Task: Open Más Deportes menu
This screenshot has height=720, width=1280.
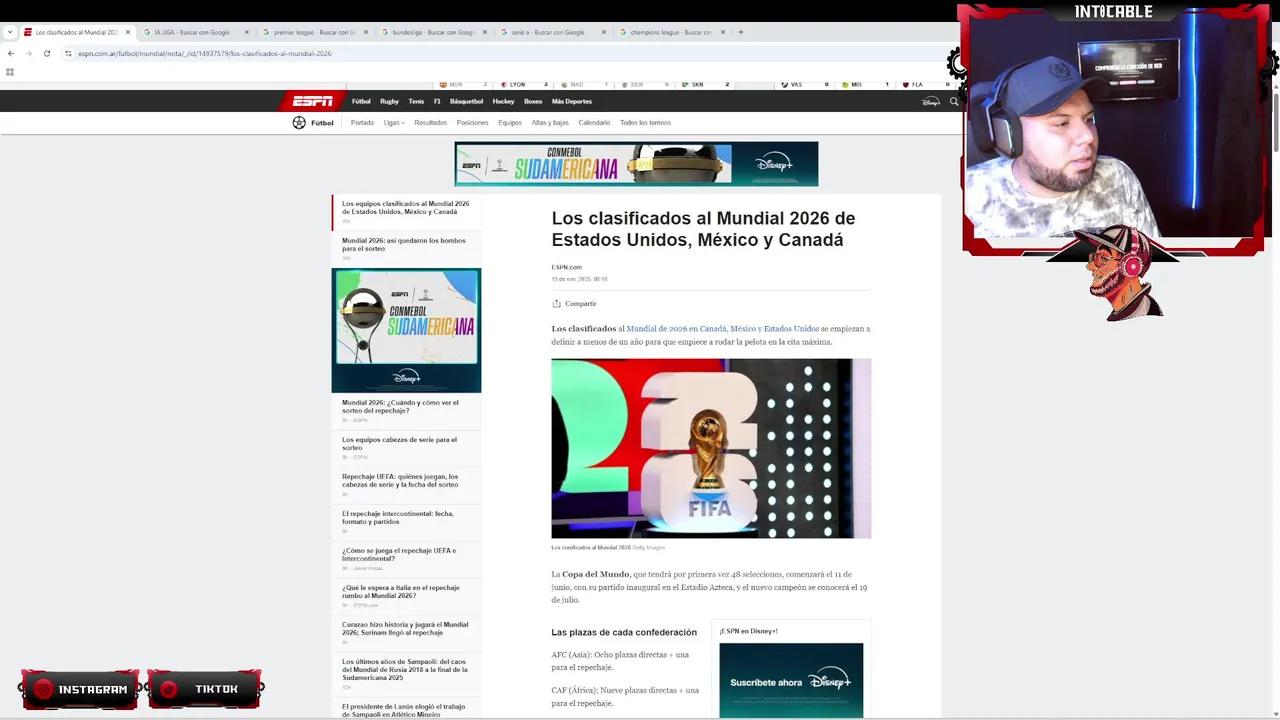Action: tap(572, 101)
